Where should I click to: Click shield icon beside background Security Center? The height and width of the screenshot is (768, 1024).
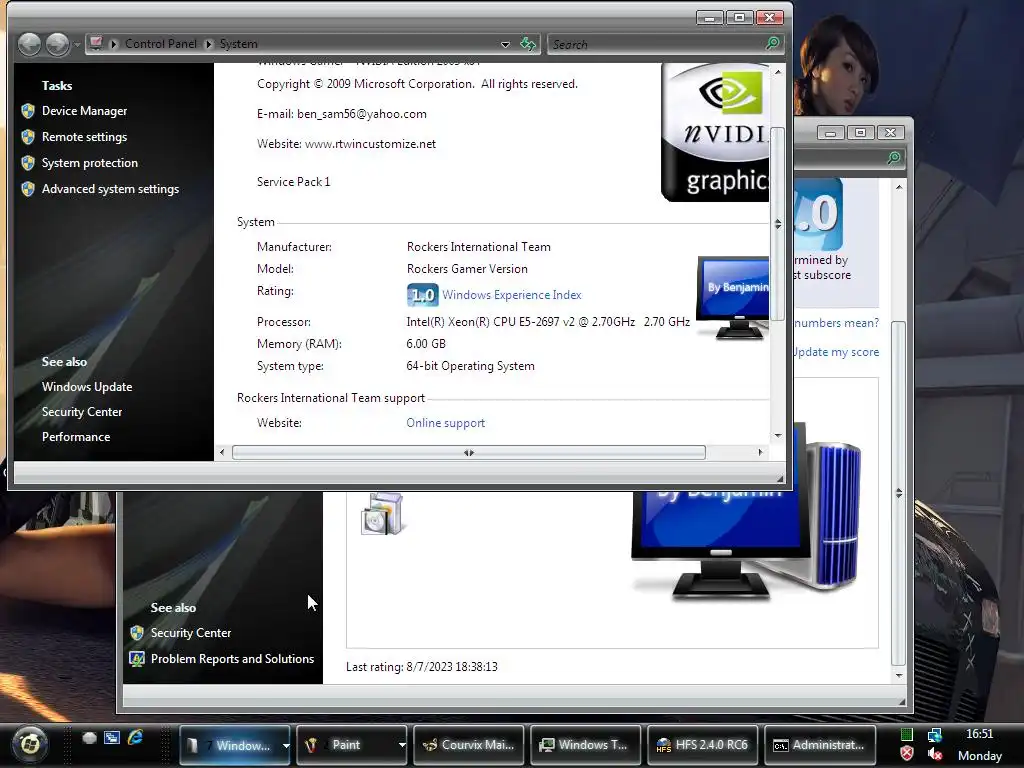pyautogui.click(x=136, y=633)
